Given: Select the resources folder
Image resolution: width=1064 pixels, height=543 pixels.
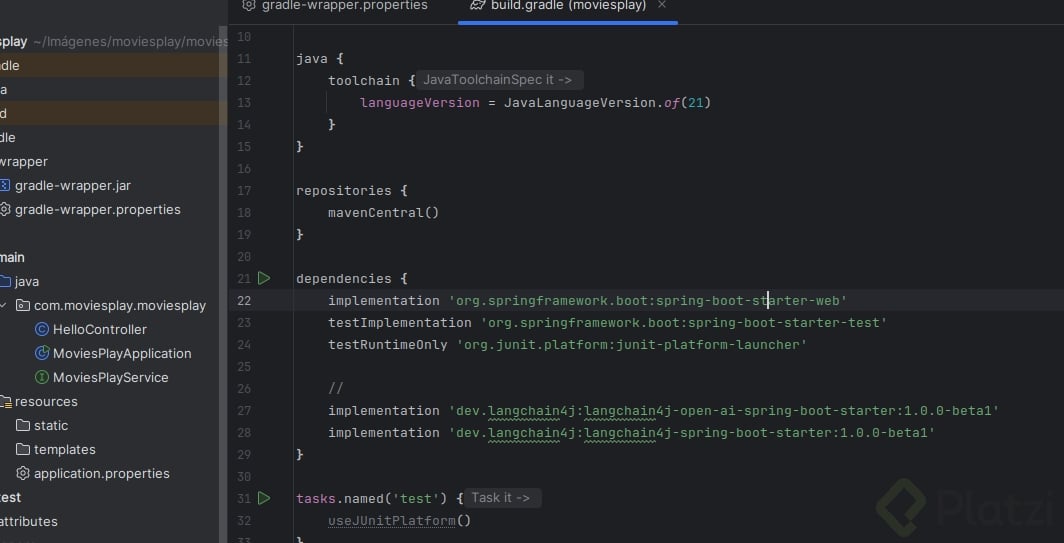Looking at the screenshot, I should point(46,402).
